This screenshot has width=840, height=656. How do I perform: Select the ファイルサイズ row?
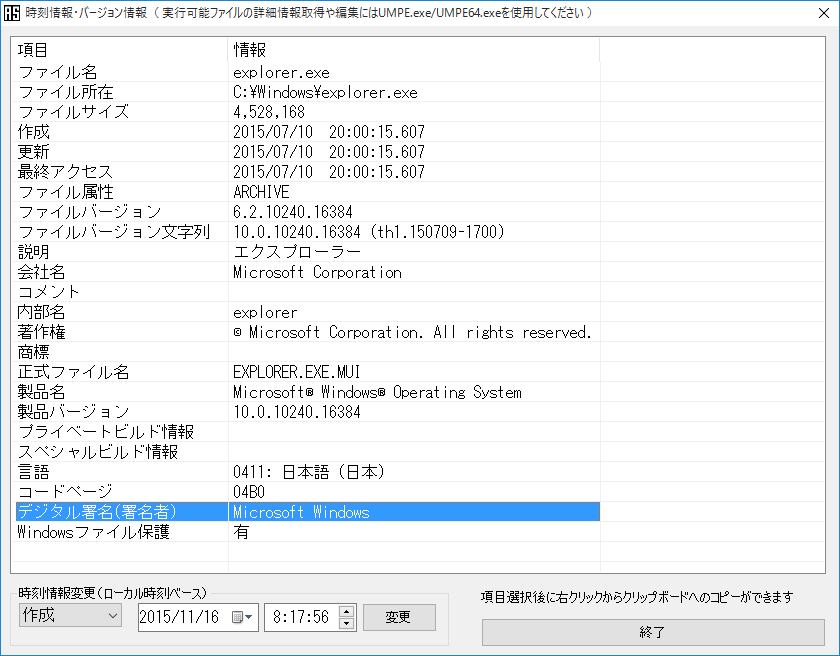[308, 112]
